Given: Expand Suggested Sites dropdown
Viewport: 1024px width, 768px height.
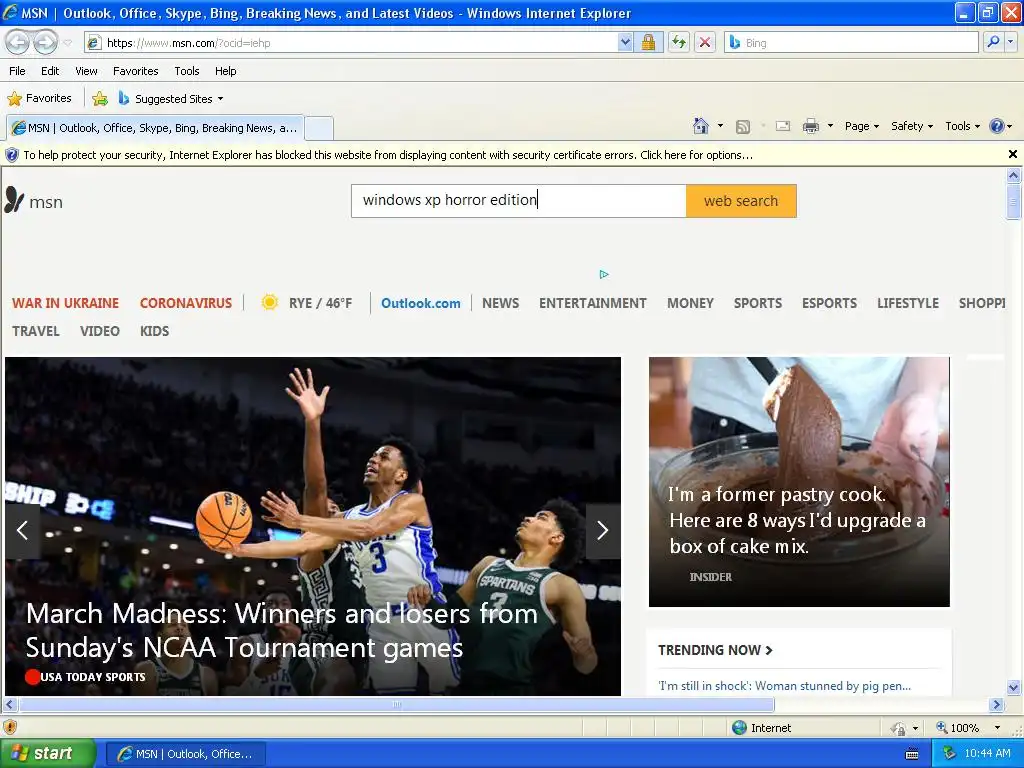Looking at the screenshot, I should coord(220,99).
